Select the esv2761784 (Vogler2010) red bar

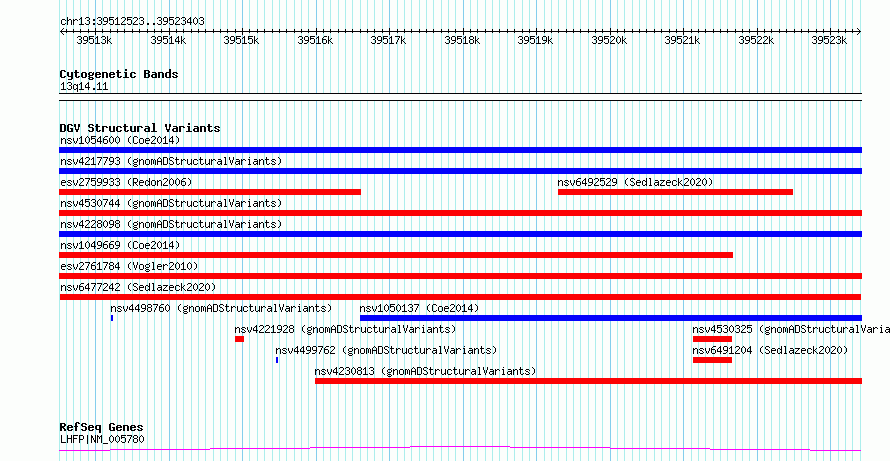point(460,276)
